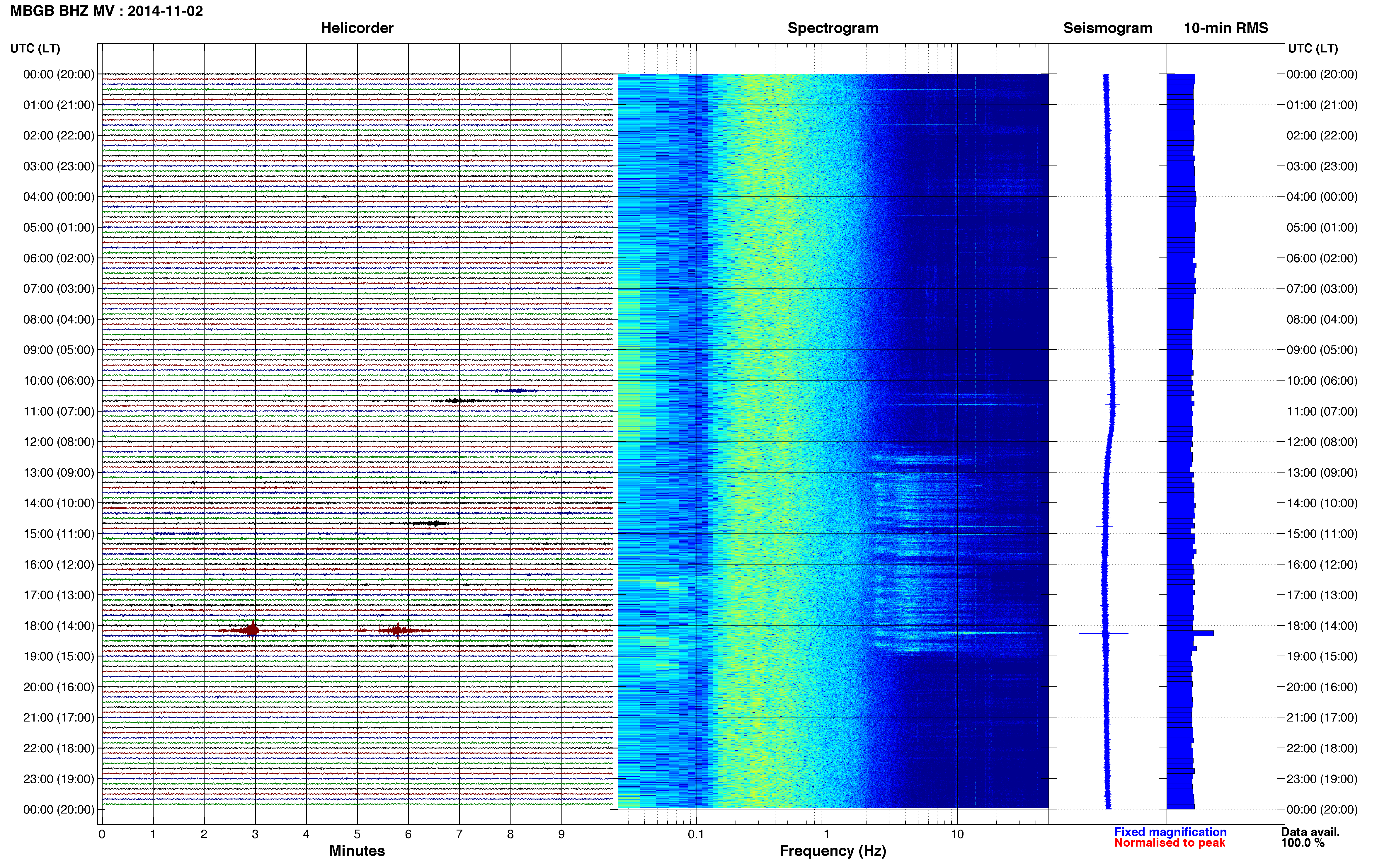
Task: Click the large amplitude spike in the Seismogram panel
Action: point(1105,633)
